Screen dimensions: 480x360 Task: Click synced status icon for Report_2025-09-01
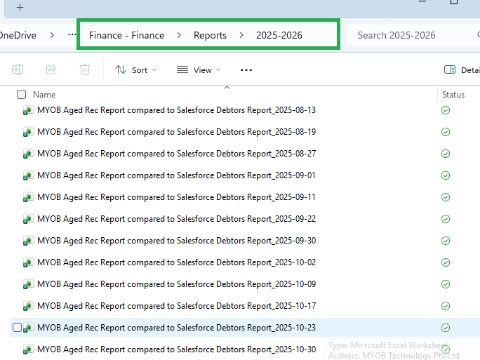pyautogui.click(x=446, y=175)
